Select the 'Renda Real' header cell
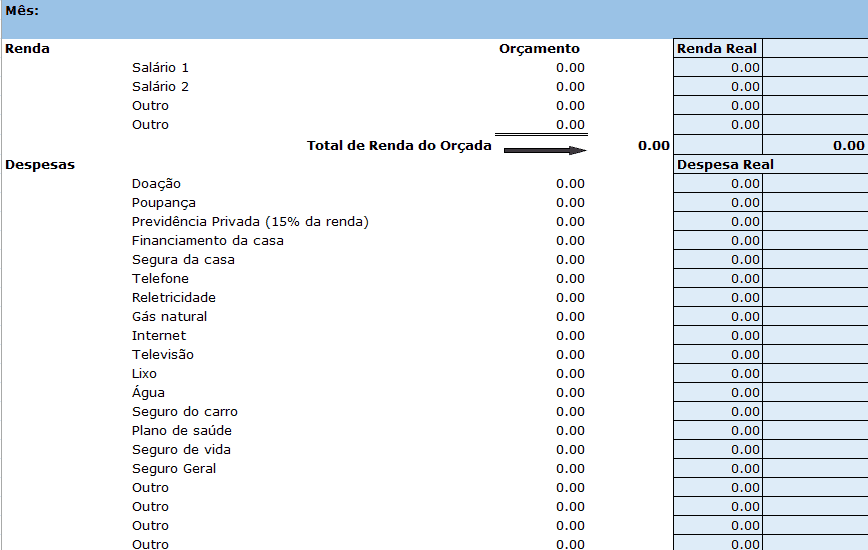The width and height of the screenshot is (868, 550). (x=718, y=49)
